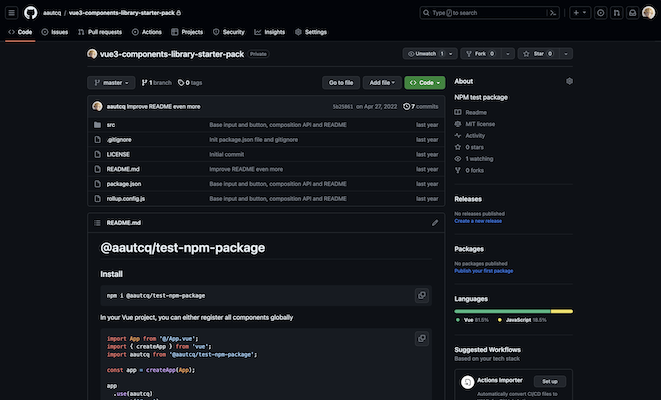Open README.md in the file list
The image size is (661, 400).
pos(123,169)
